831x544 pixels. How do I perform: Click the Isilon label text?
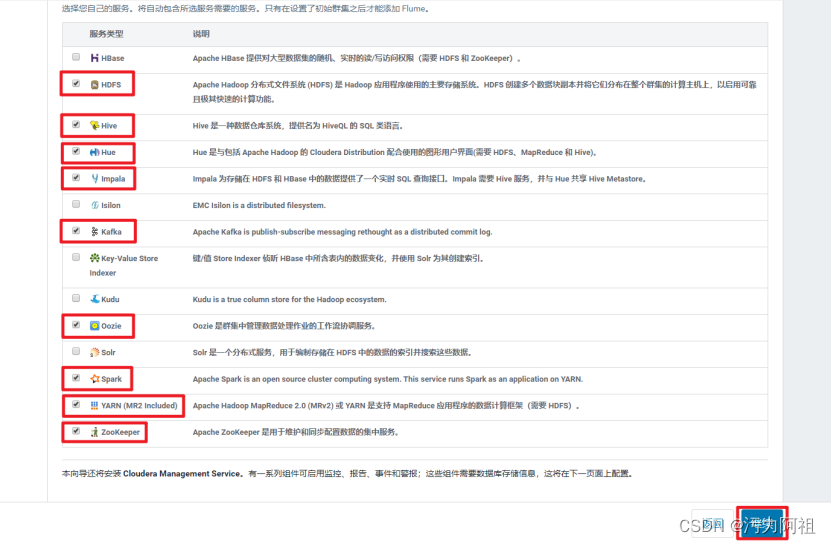(111, 205)
